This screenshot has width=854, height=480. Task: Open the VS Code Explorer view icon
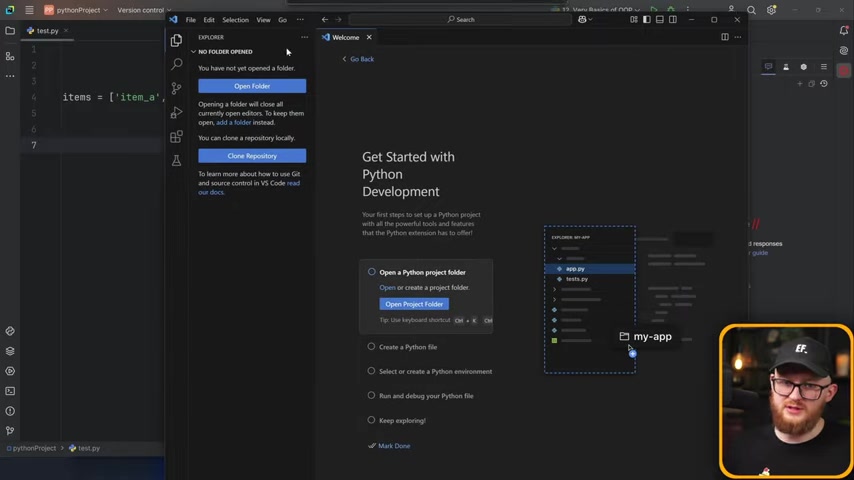tap(176, 40)
